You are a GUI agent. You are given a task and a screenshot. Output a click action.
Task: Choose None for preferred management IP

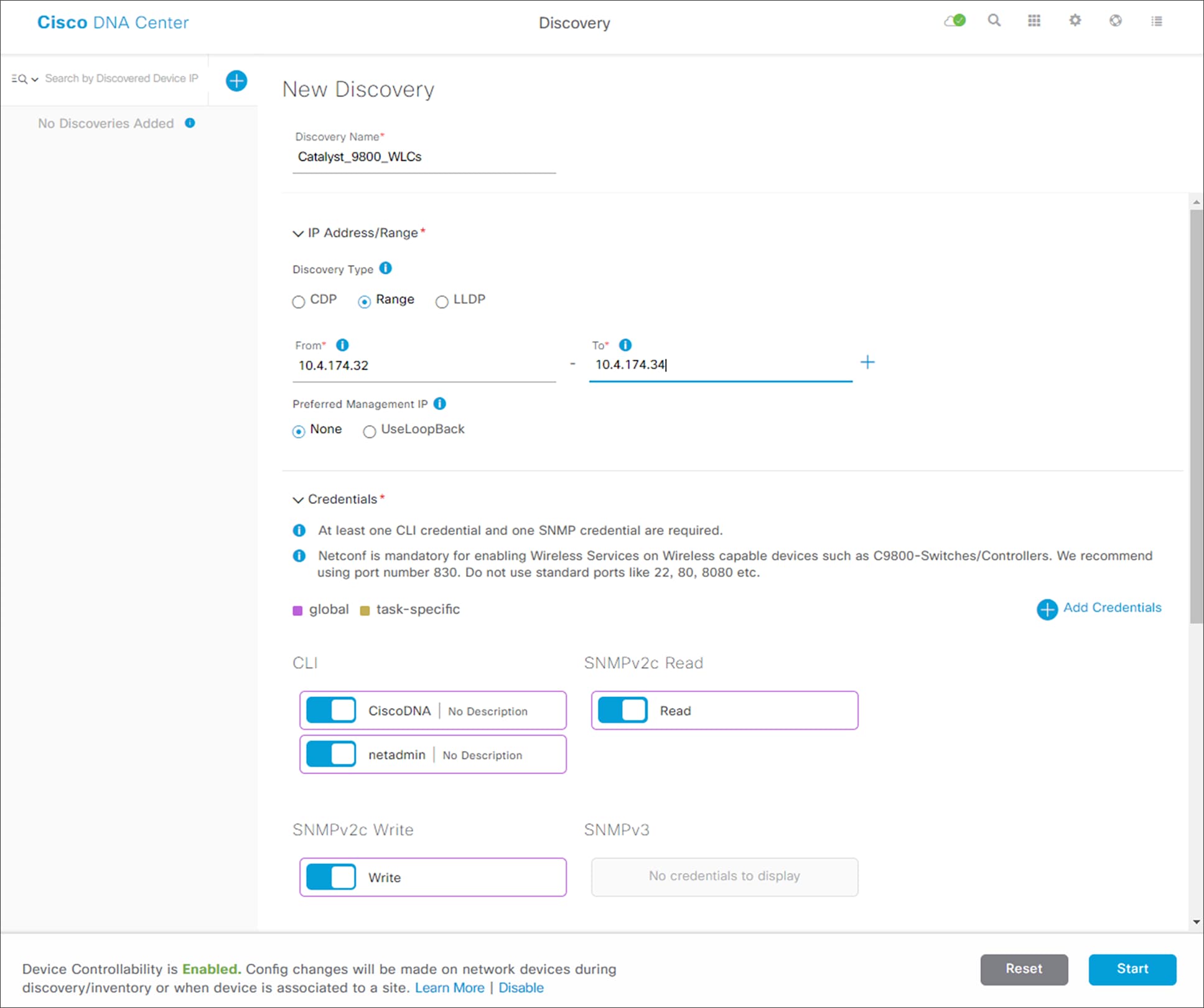[299, 431]
